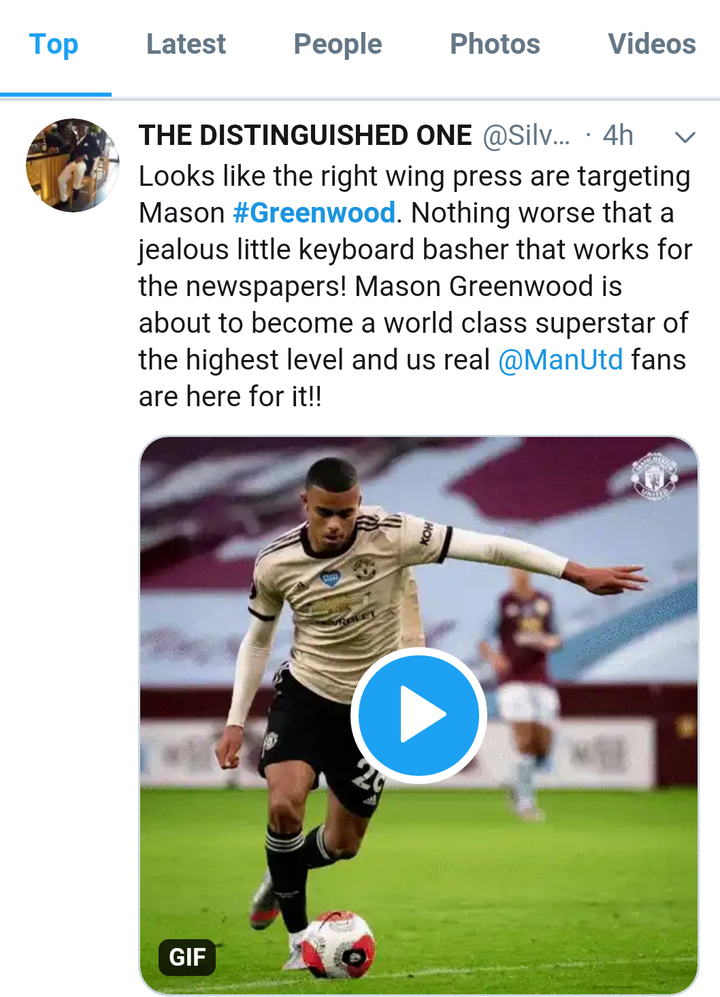The width and height of the screenshot is (720, 997).
Task: Play the GIF with the blue play button
Action: (418, 715)
